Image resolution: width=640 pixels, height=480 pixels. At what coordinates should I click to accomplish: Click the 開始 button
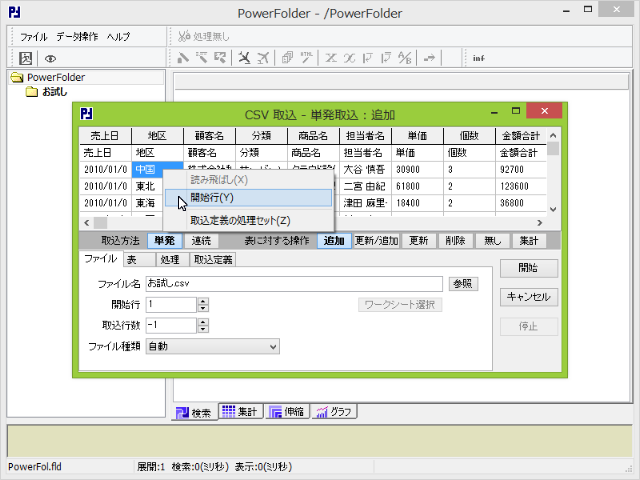pyautogui.click(x=529, y=268)
